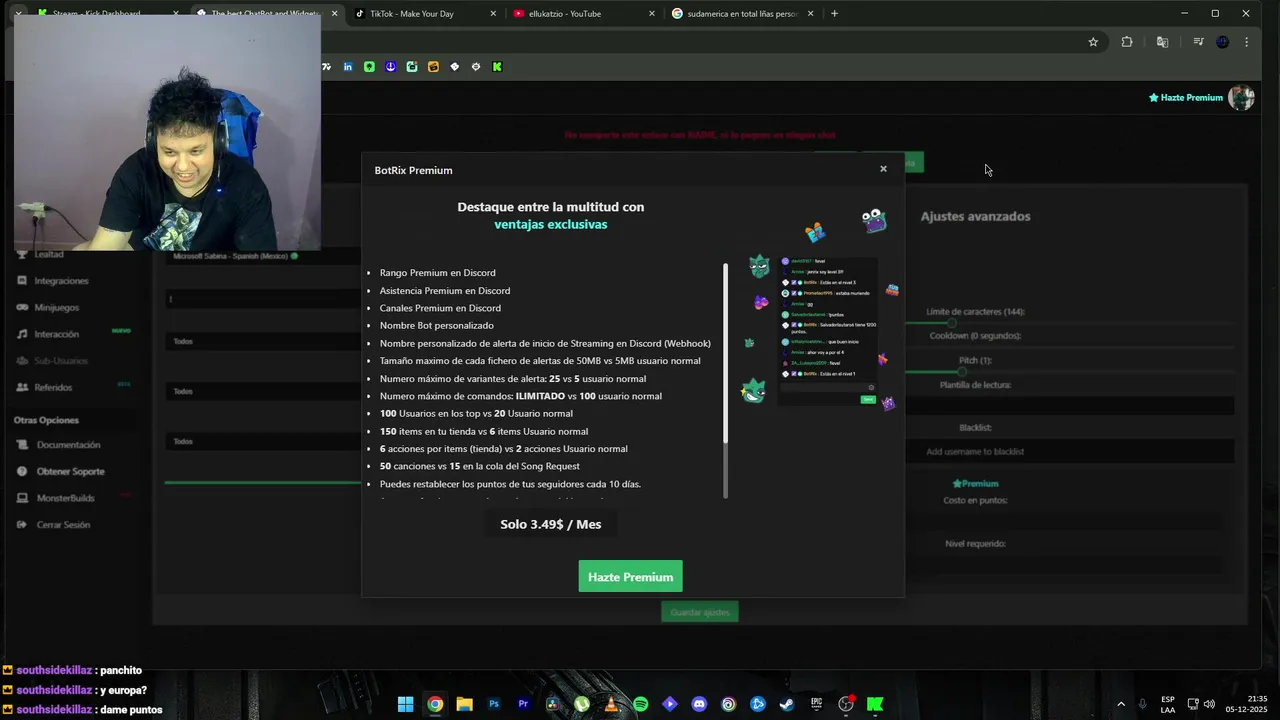Click Obtener Soporte in sidebar
This screenshot has height=720, width=1280.
(x=70, y=471)
